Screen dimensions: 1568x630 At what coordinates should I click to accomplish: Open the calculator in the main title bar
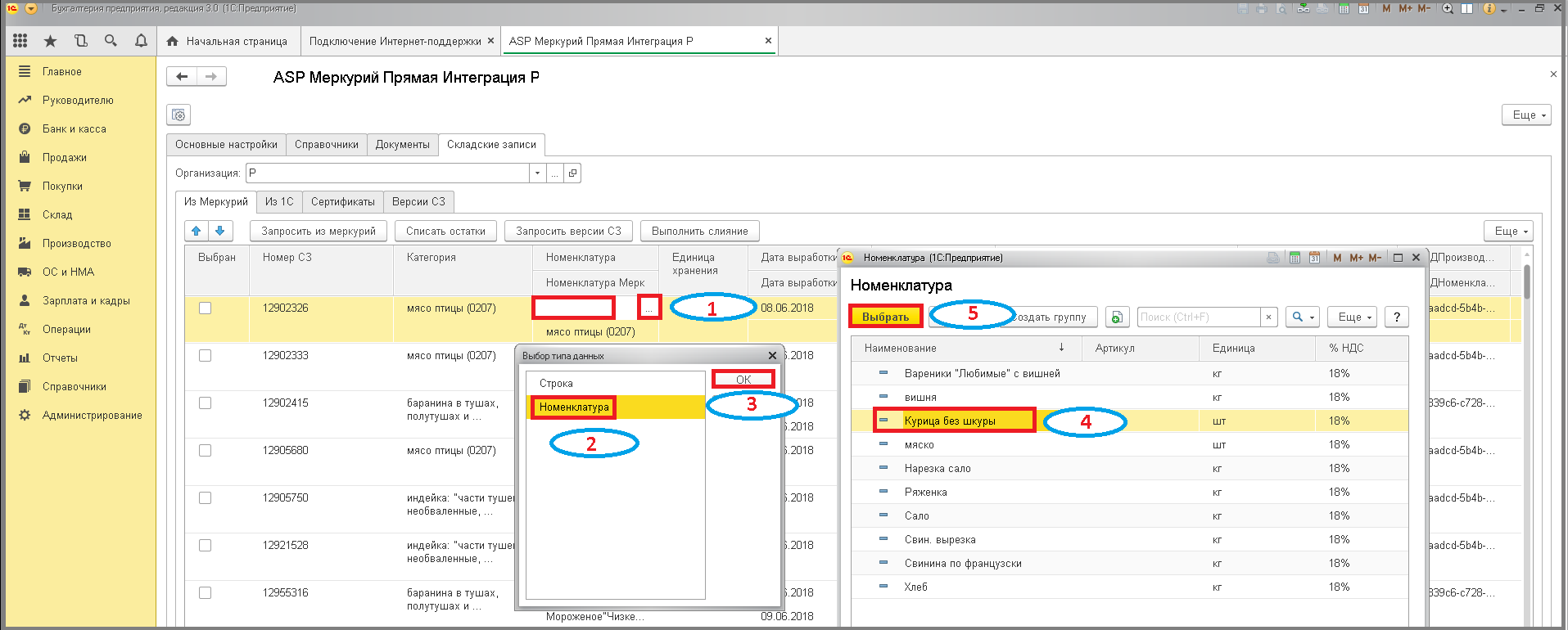1344,8
